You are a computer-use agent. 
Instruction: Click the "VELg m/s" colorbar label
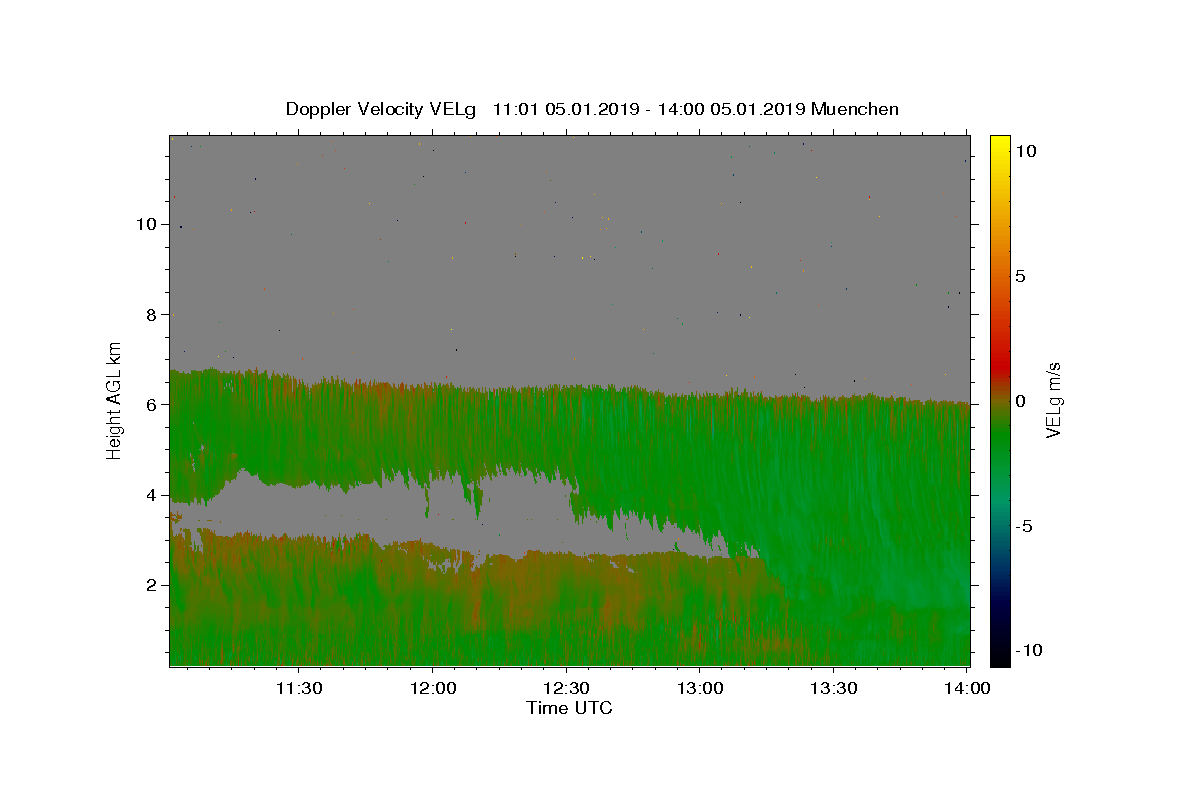point(1053,400)
